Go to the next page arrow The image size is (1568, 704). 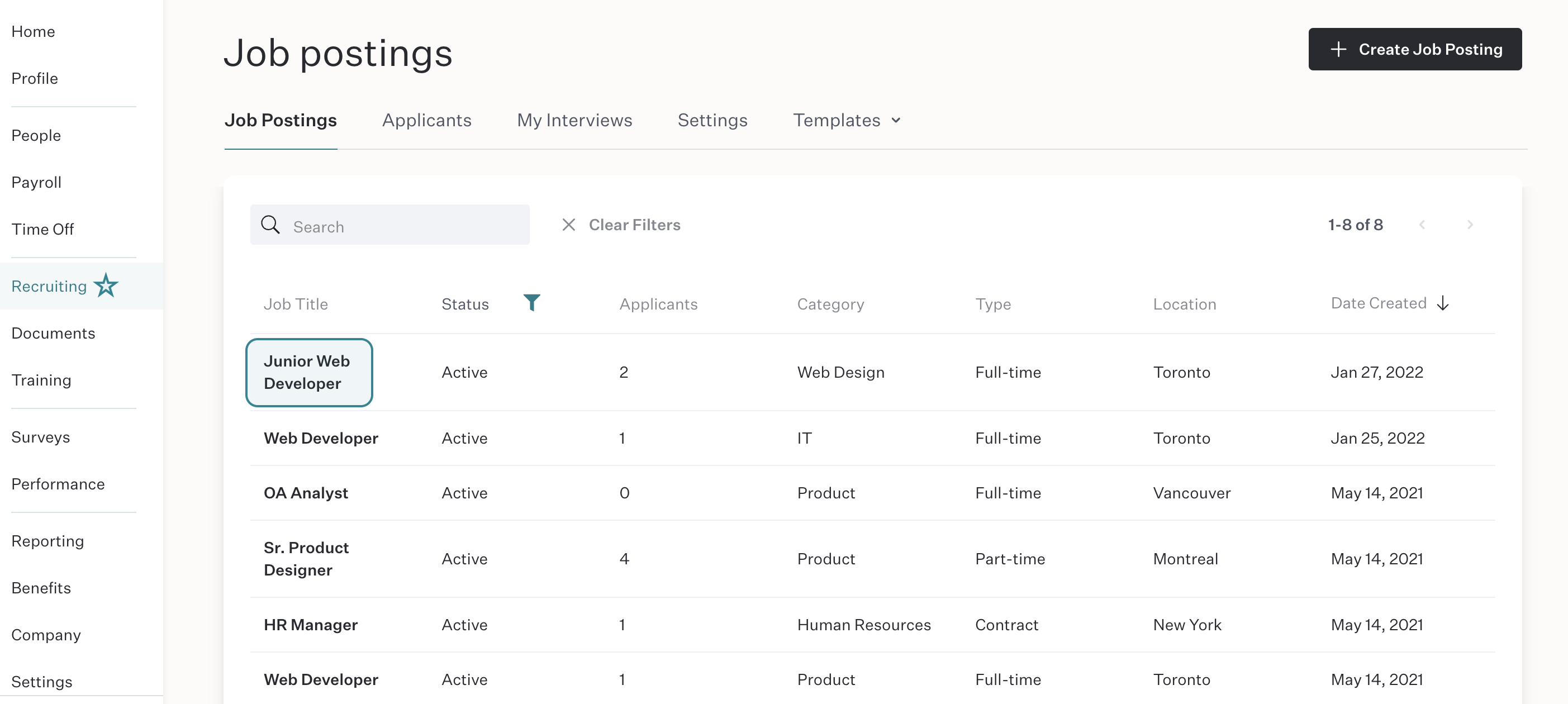point(1470,225)
